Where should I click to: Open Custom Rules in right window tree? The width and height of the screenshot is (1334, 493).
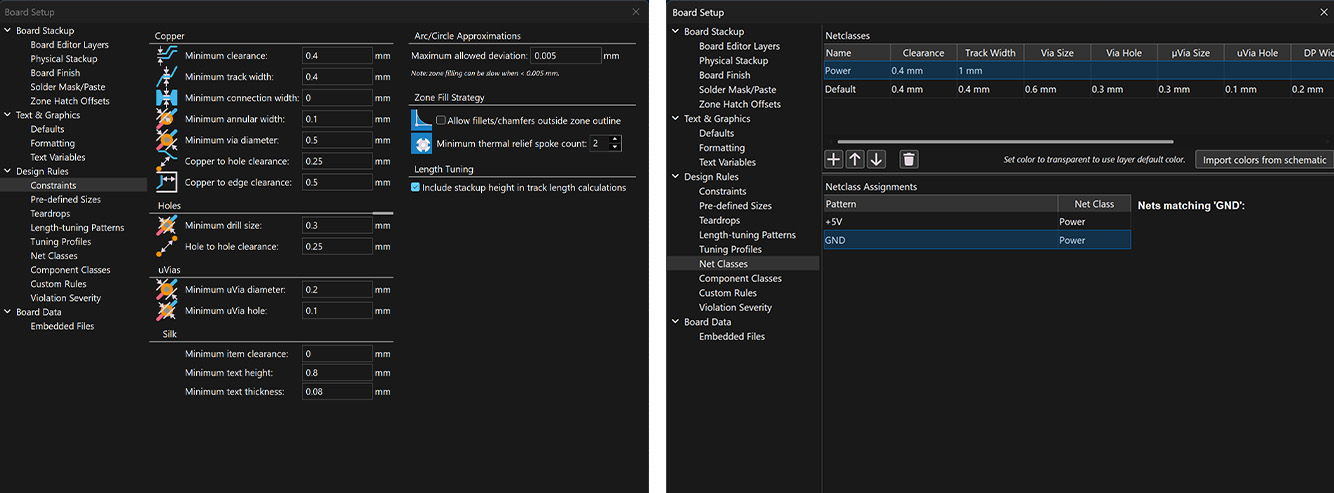728,293
